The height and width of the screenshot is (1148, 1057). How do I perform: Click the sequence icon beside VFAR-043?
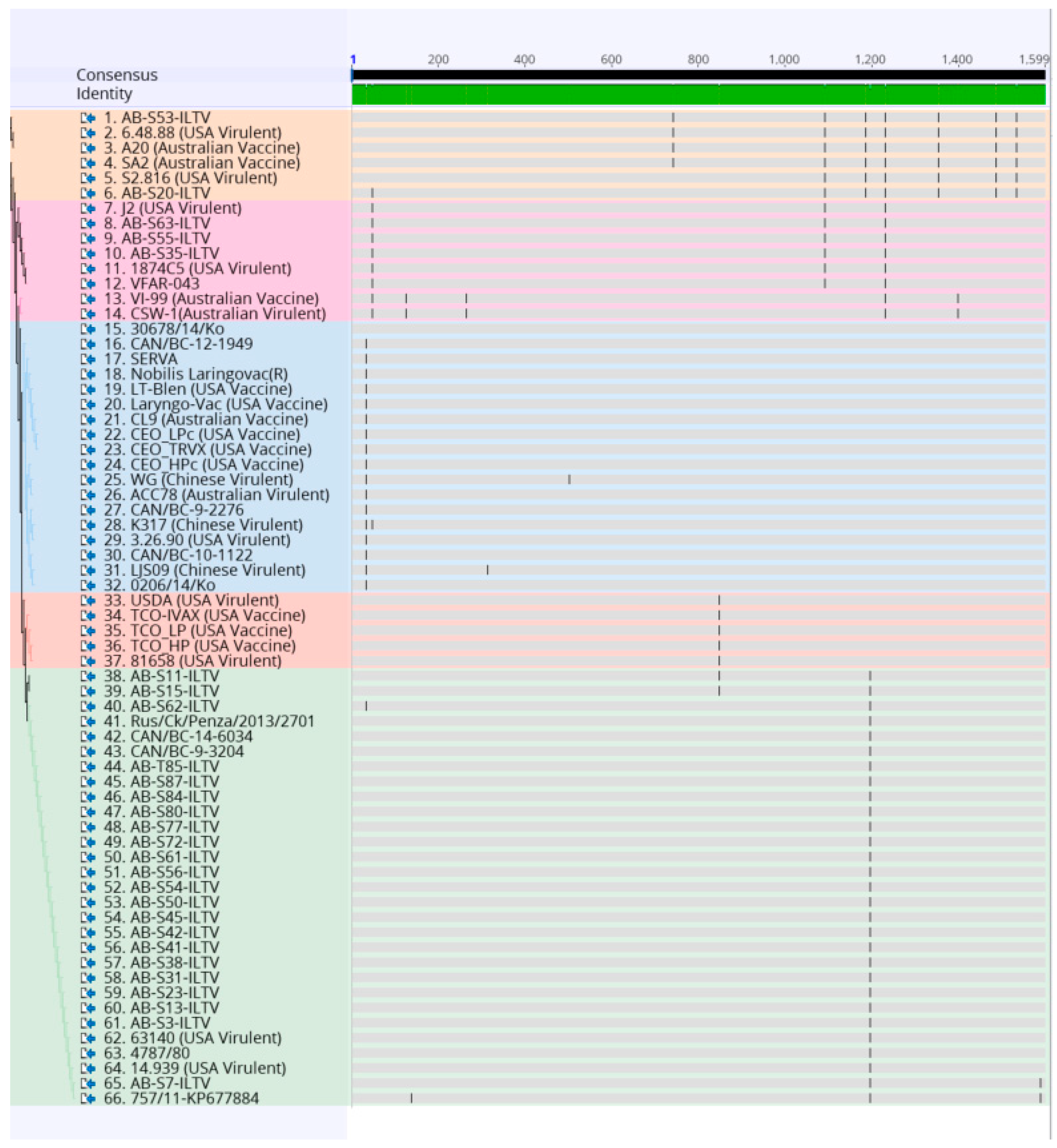click(88, 284)
